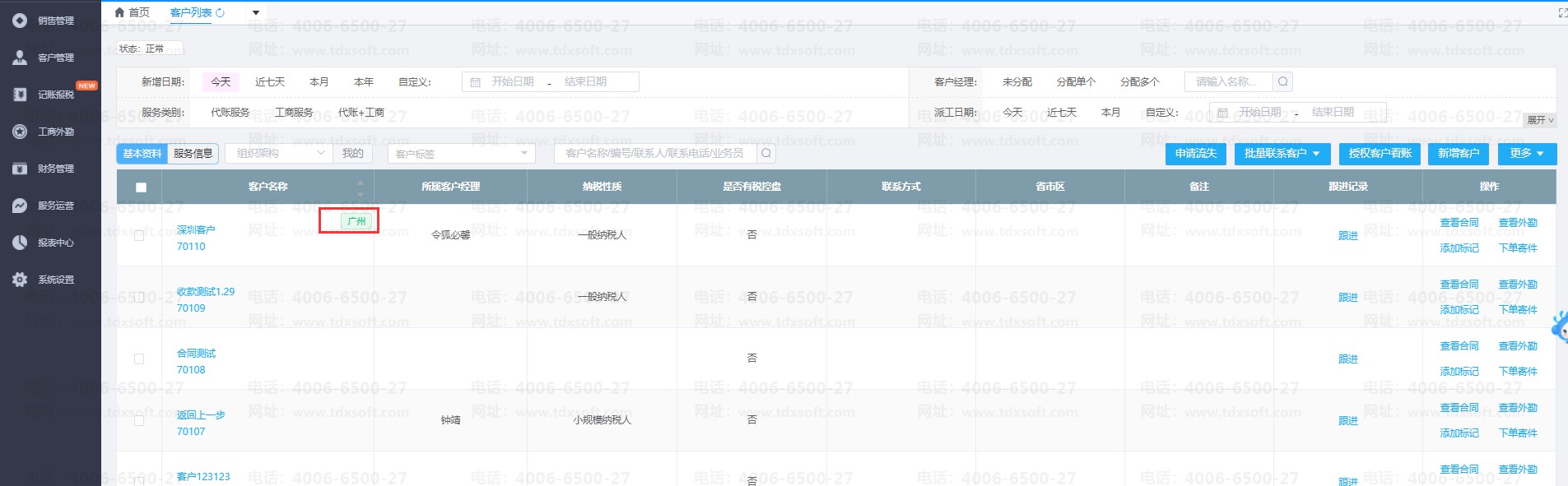
Task: Click 跟进 link for 深圳客户
Action: coord(1347,236)
